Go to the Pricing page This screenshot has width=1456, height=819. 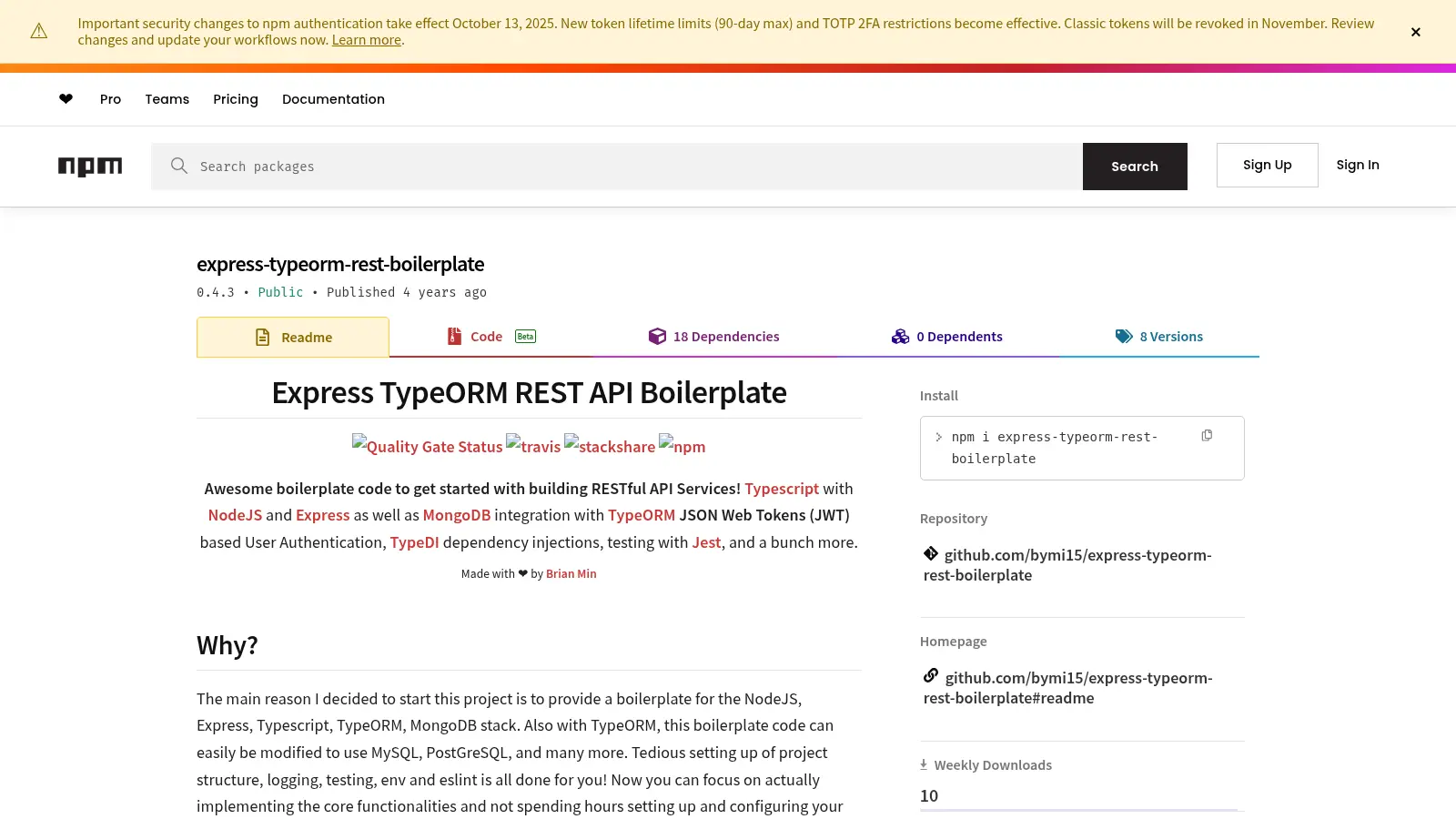click(236, 99)
